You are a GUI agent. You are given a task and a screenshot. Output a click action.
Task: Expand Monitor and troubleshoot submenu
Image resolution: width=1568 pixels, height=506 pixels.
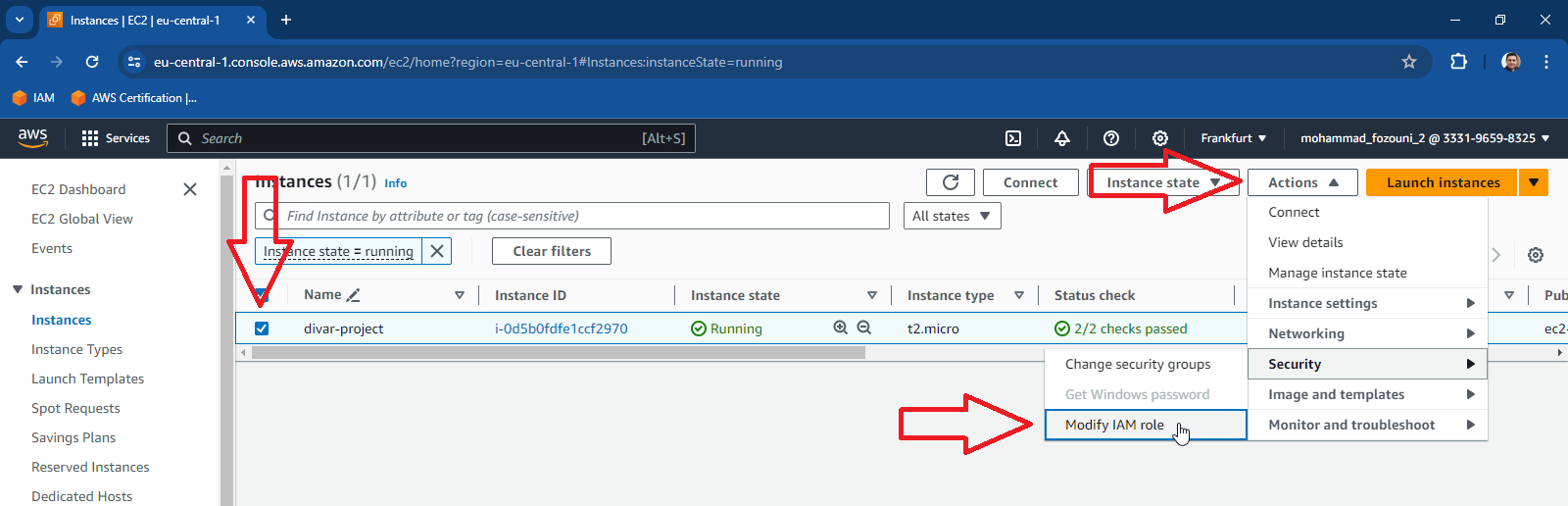coord(1368,425)
